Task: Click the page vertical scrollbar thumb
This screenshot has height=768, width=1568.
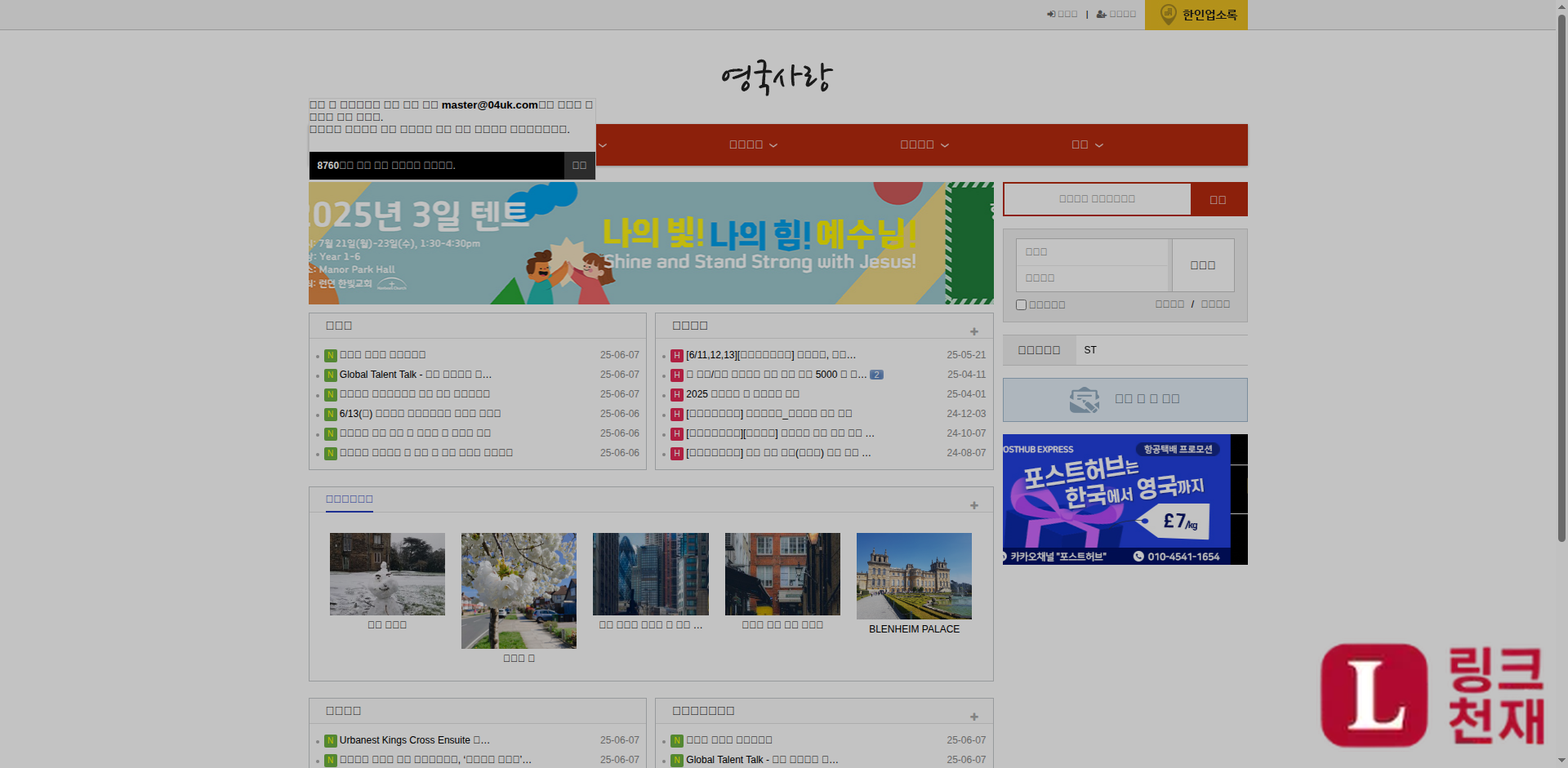Action: tap(1561, 277)
